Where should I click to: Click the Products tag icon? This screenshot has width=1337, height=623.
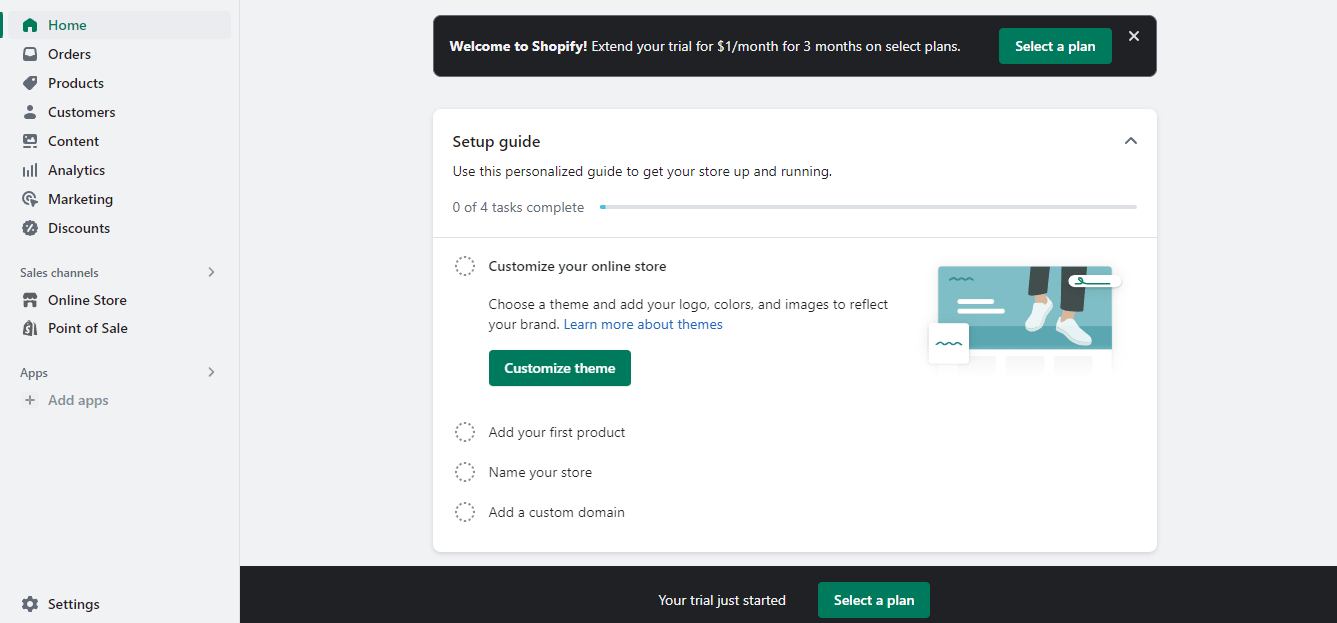coord(30,83)
